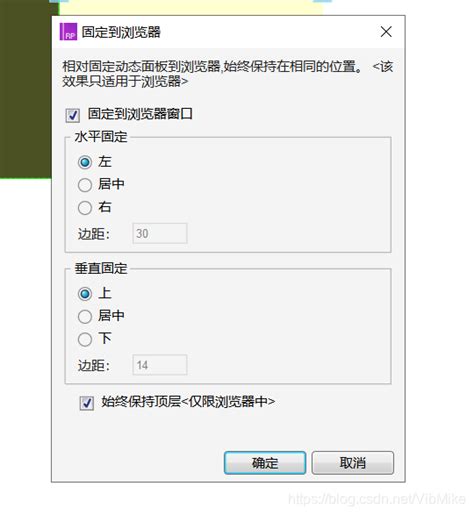The height and width of the screenshot is (515, 474).
Task: Select 下 under 垂直固定
Action: [x=85, y=339]
